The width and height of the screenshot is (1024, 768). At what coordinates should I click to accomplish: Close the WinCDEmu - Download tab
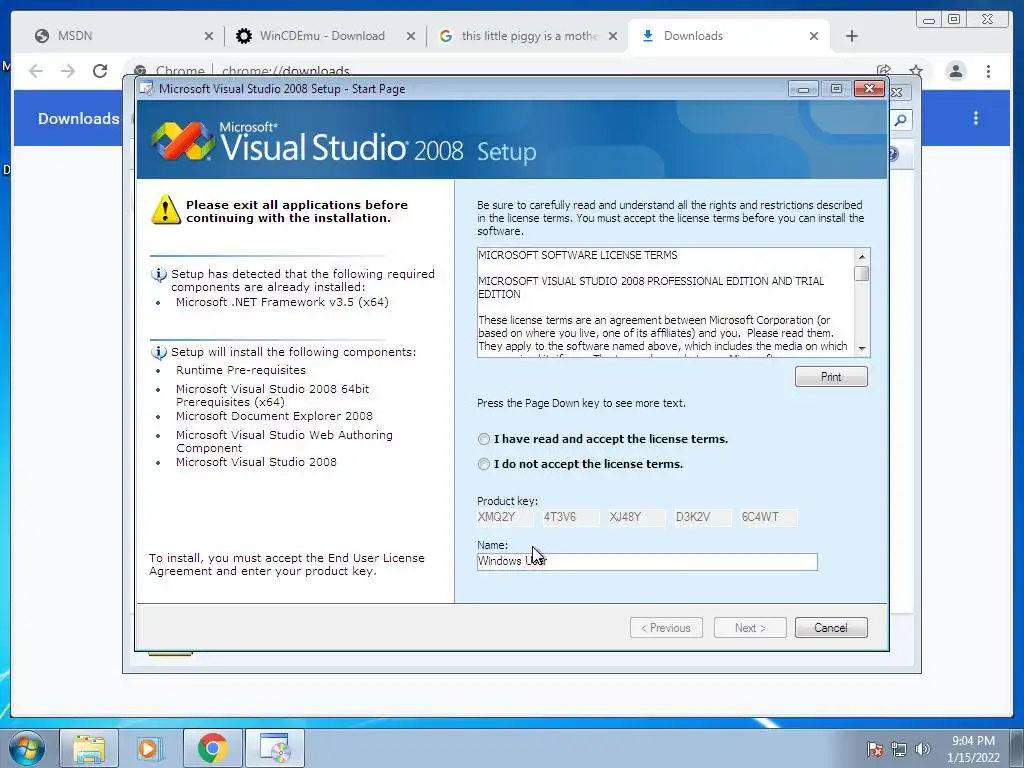[411, 36]
